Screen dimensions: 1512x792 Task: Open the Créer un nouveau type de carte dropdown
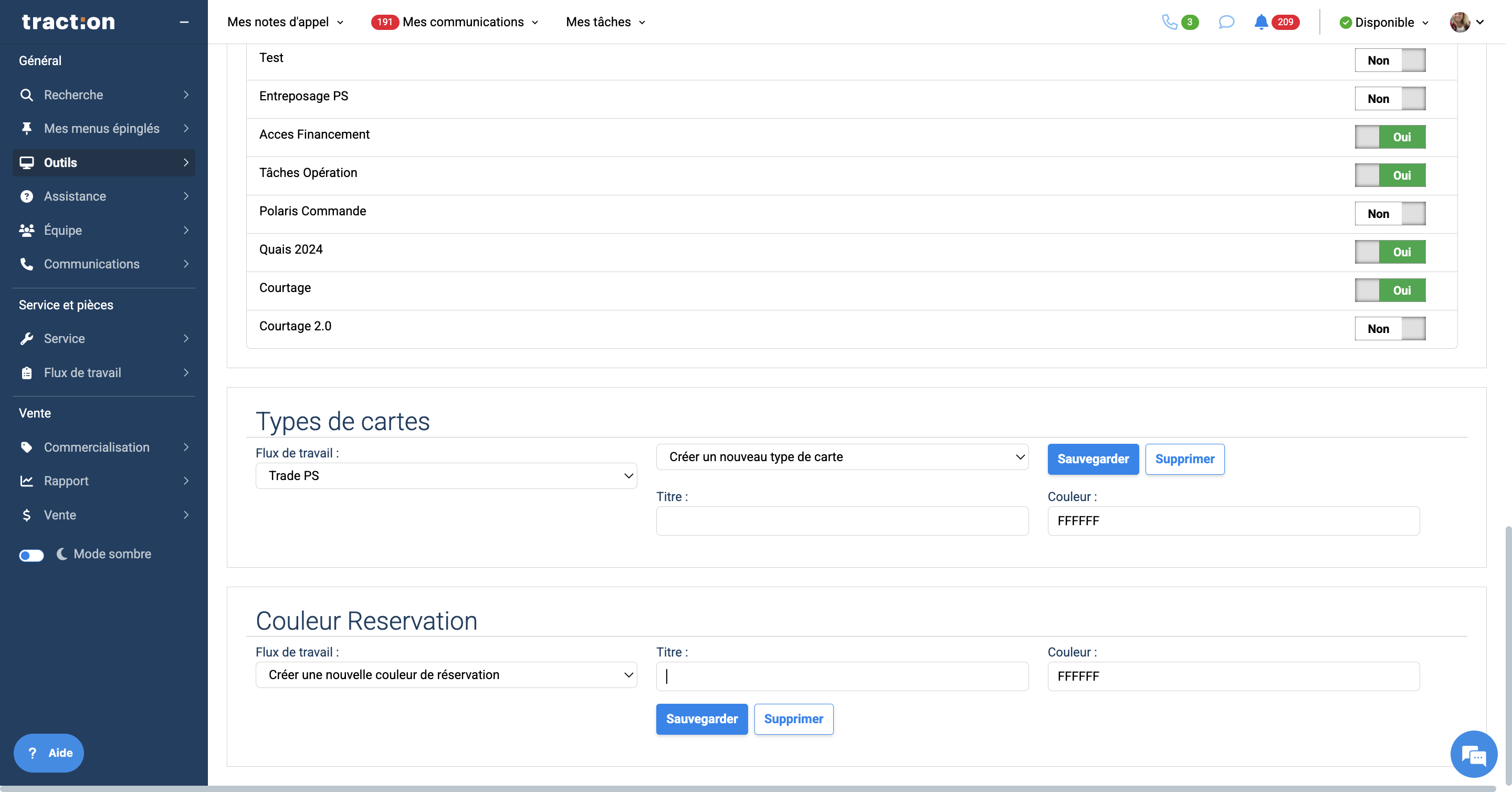pos(842,457)
